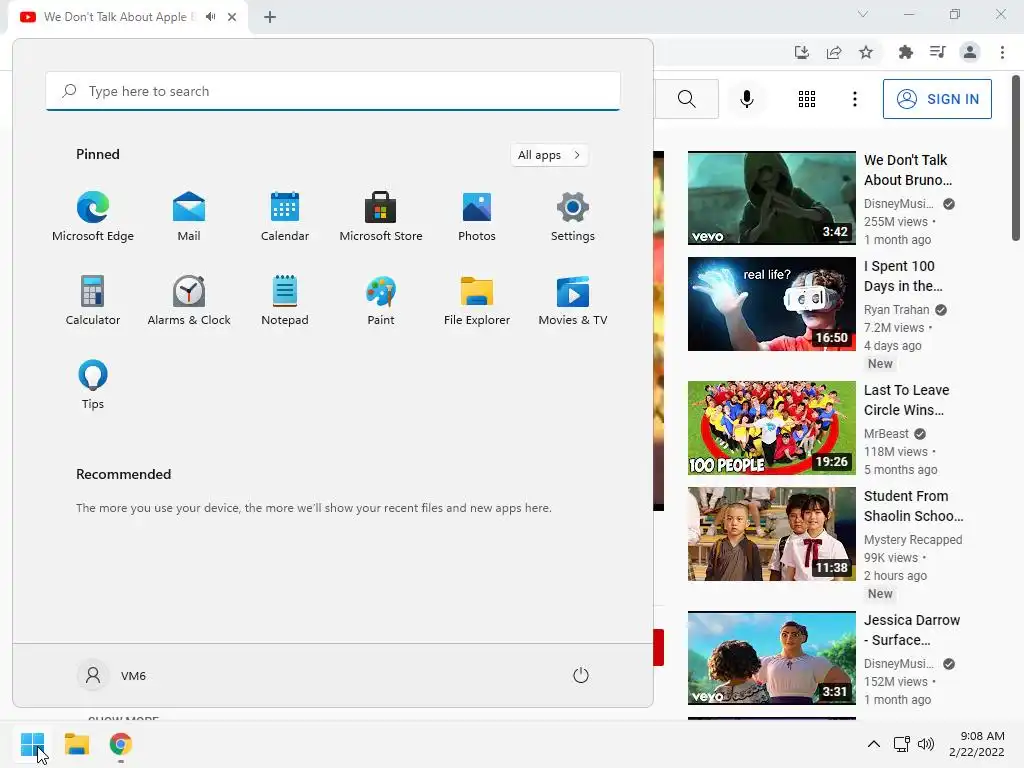Viewport: 1024px width, 768px height.
Task: Click the power button in Start menu
Action: pos(581,675)
